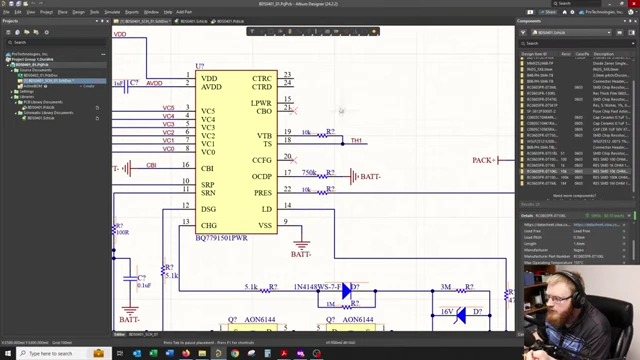Collapse PCB Library Documents folder
640x360 pixels.
tap(16, 102)
